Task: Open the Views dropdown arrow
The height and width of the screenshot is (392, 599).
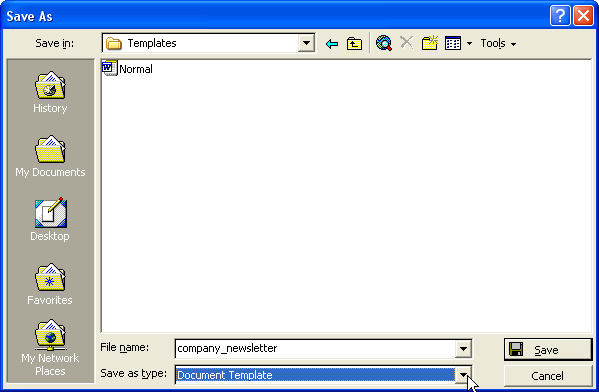Action: [469, 44]
